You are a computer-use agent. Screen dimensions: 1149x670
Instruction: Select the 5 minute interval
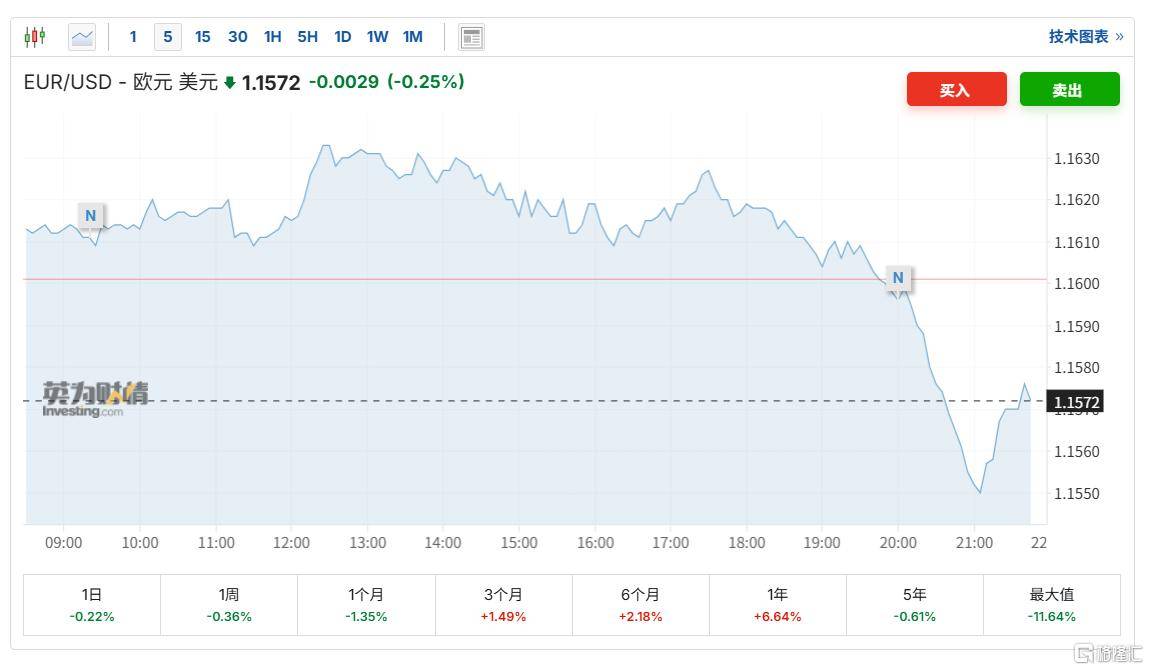tap(167, 37)
